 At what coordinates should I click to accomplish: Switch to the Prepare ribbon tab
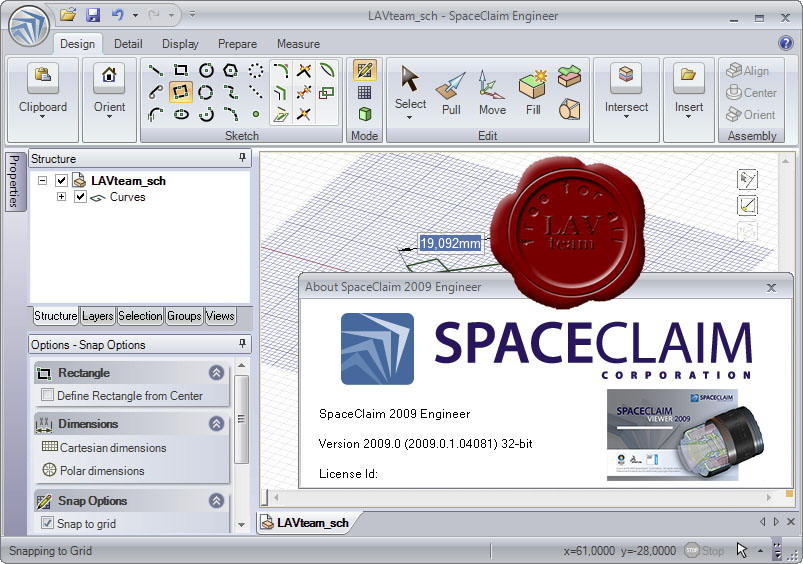tap(238, 44)
